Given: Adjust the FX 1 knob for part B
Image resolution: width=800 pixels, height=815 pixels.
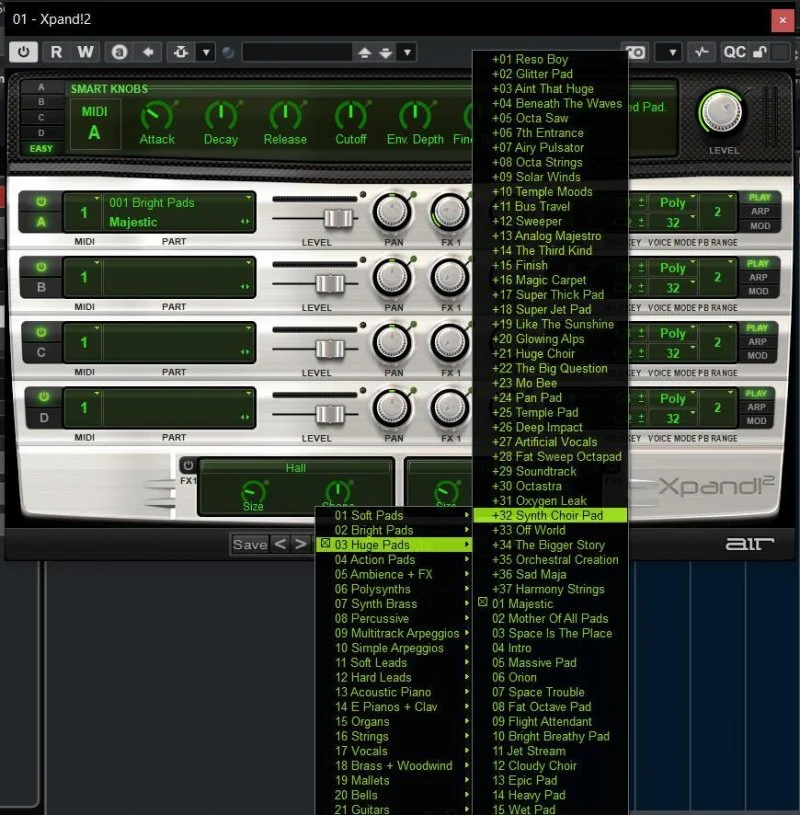Looking at the screenshot, I should [450, 277].
